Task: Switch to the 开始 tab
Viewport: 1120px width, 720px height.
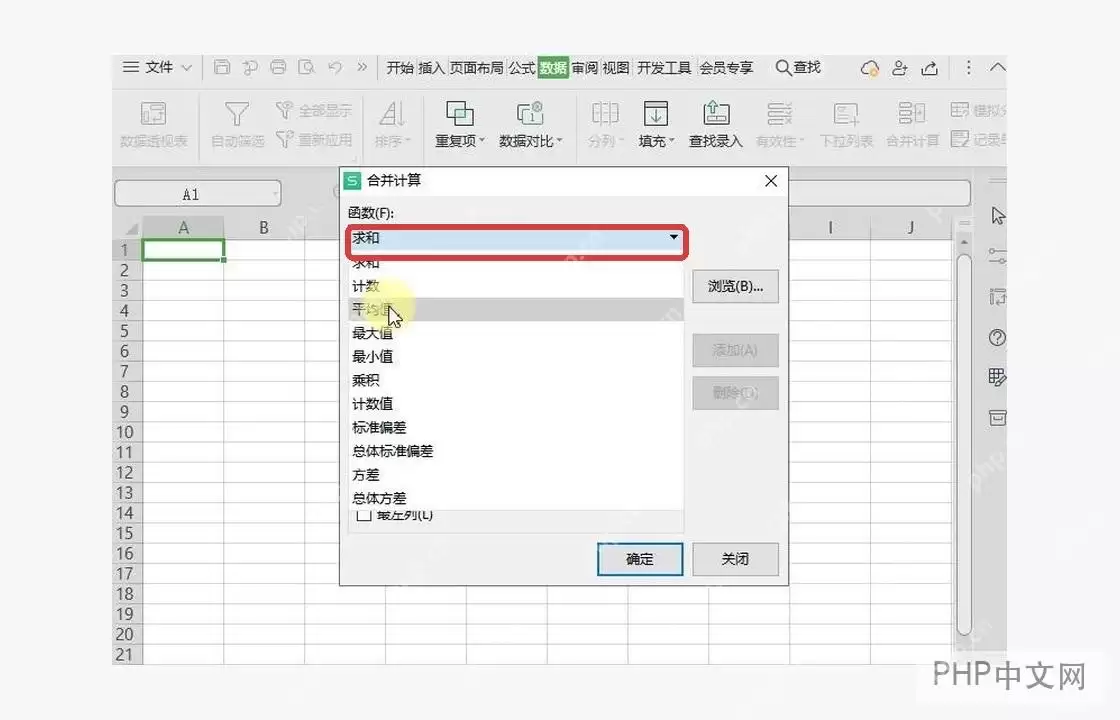Action: [400, 68]
